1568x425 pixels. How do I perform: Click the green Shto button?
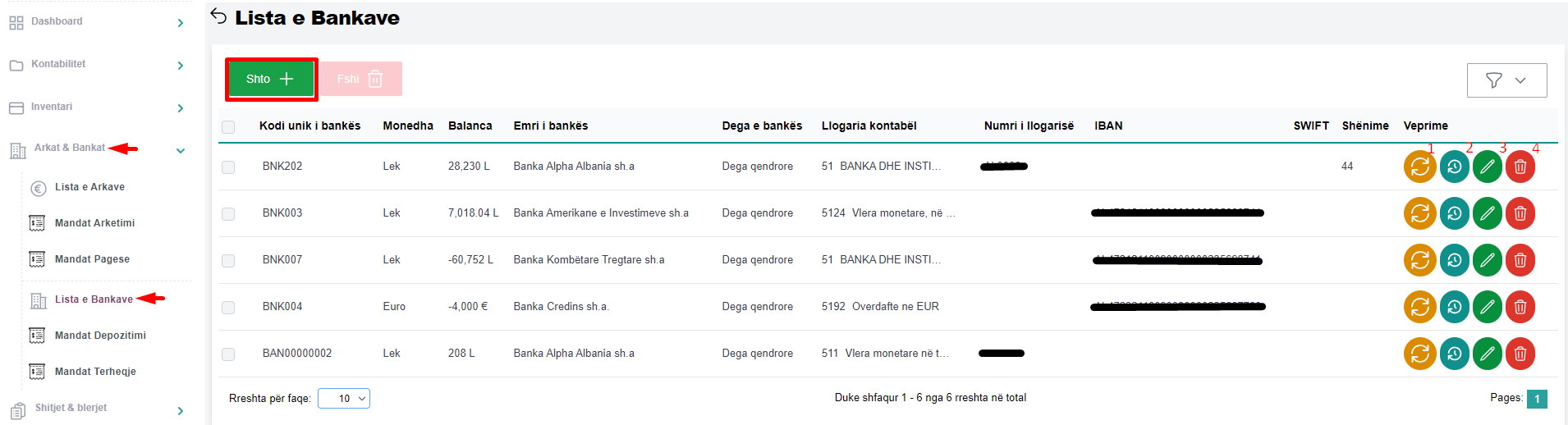[x=271, y=79]
